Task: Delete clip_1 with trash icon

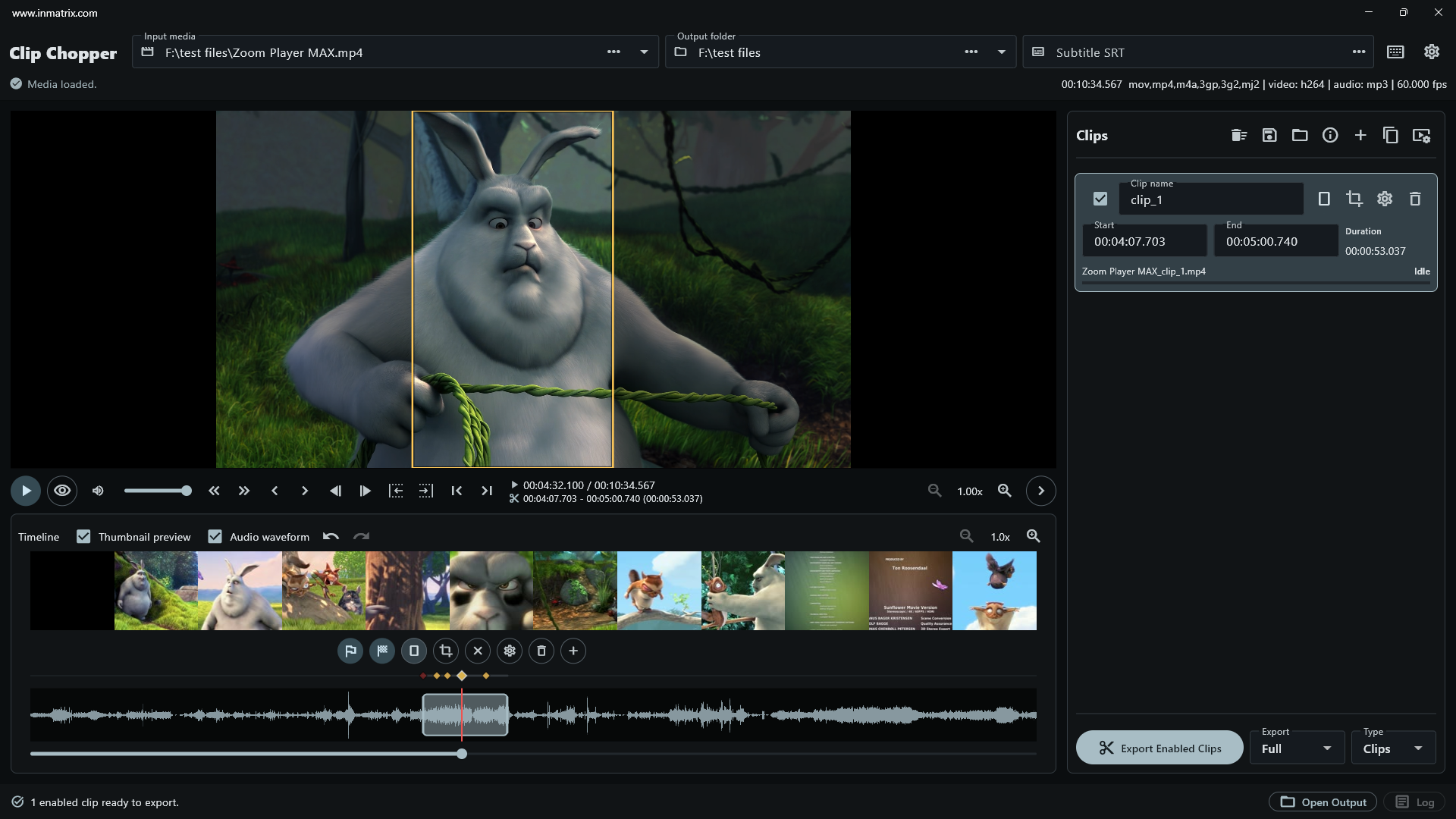Action: [x=1415, y=199]
